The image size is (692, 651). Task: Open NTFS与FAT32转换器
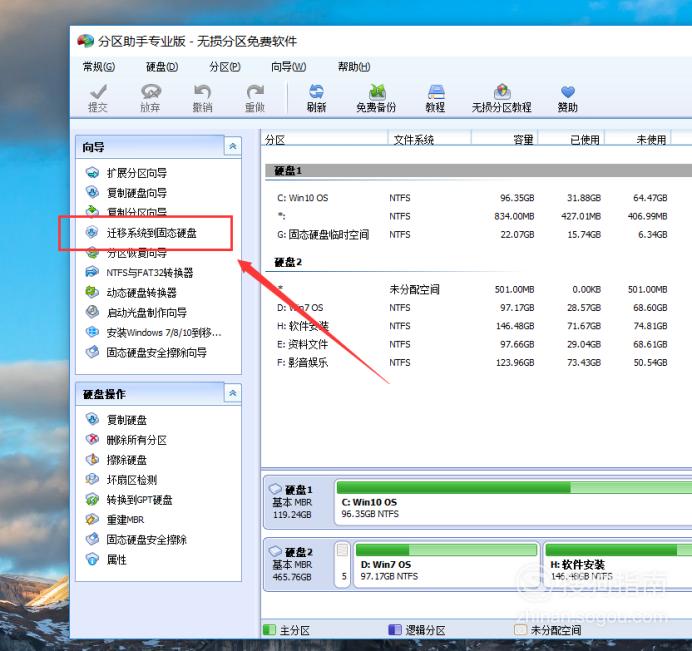(139, 272)
